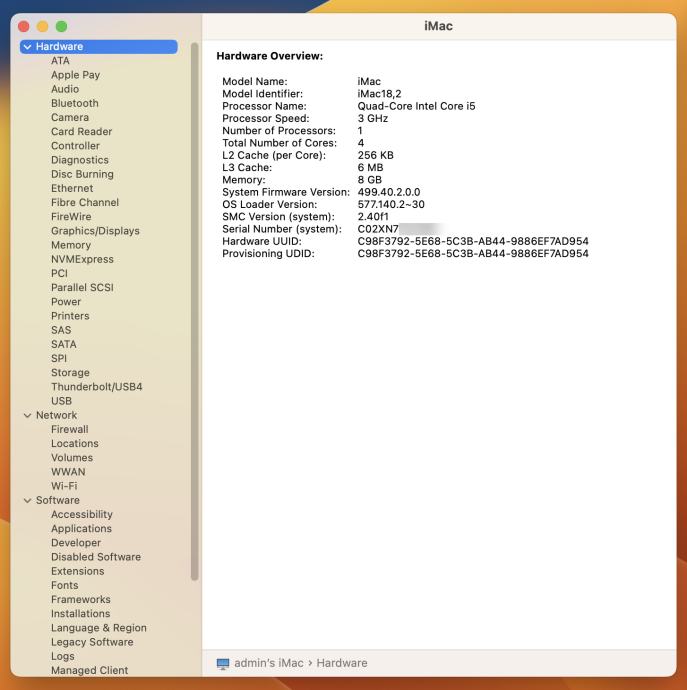Open Developer entry
The height and width of the screenshot is (690, 687).
[x=76, y=543]
